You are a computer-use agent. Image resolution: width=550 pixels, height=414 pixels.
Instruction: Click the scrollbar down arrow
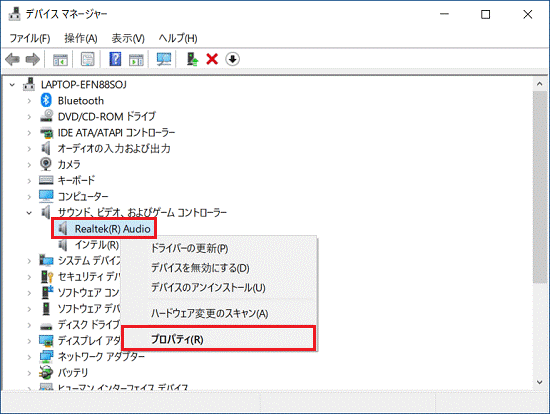[x=539, y=382]
